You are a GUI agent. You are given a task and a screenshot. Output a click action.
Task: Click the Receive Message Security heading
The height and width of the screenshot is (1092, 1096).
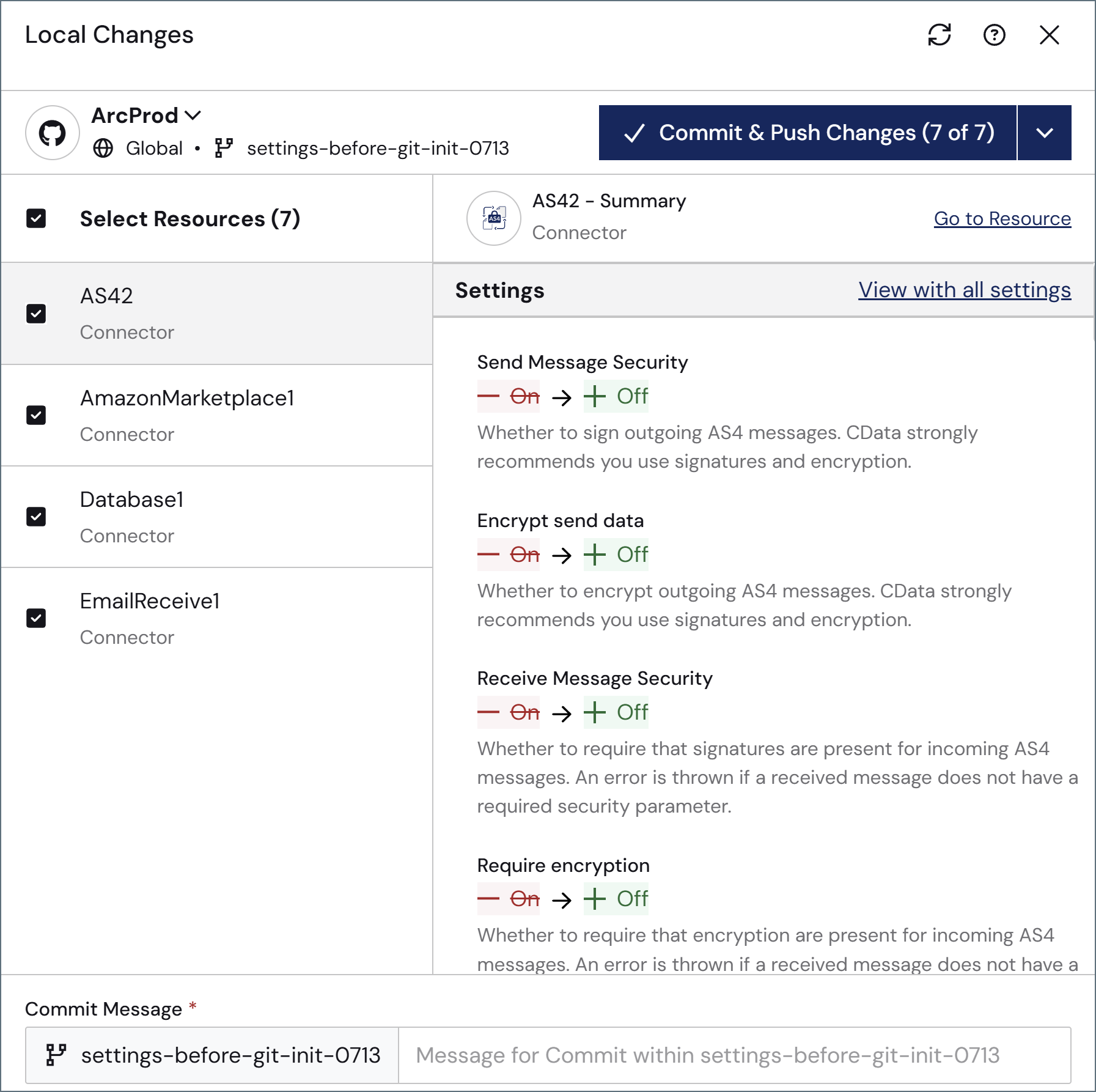point(595,678)
